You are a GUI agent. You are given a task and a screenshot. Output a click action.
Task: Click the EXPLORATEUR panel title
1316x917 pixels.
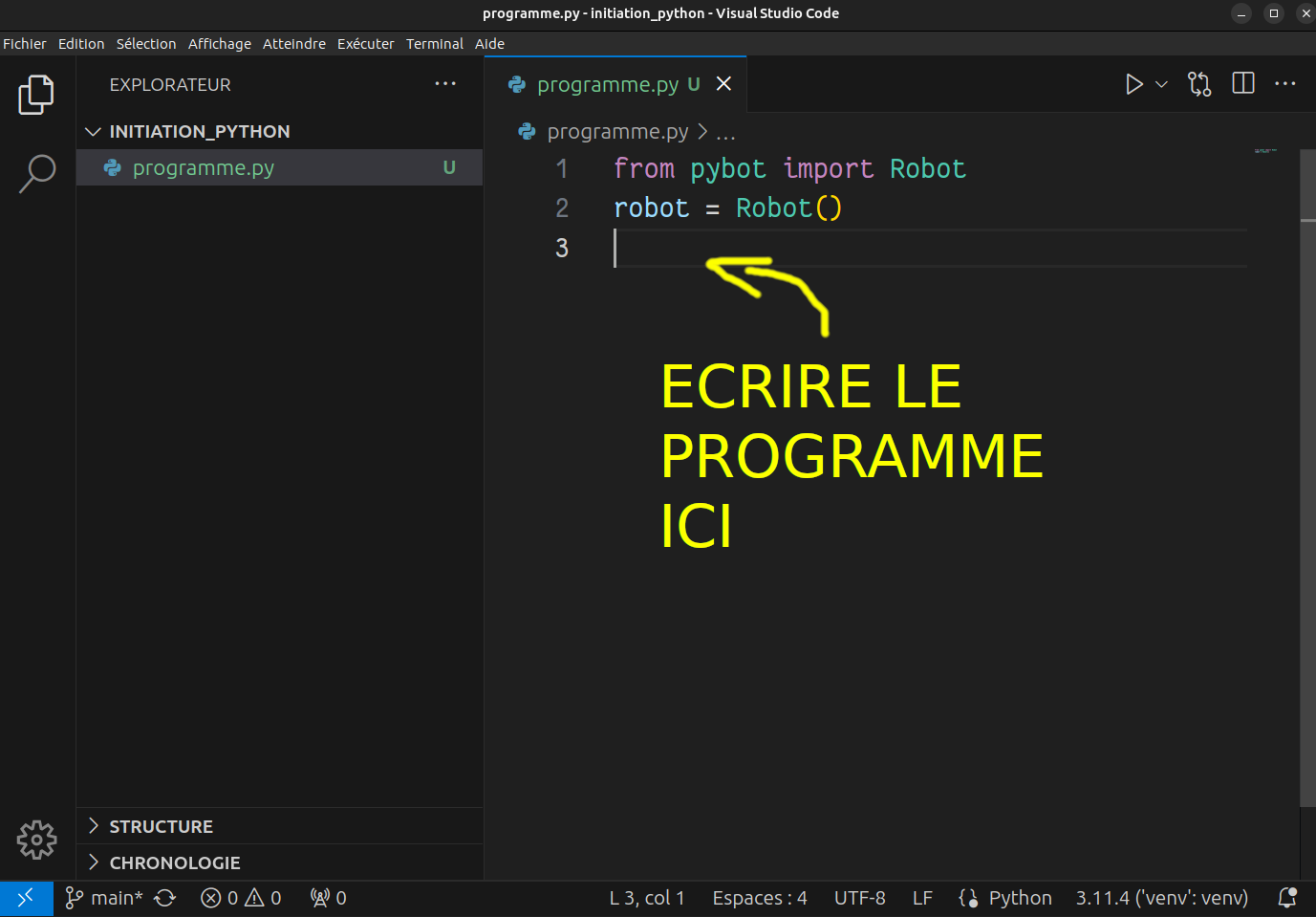(x=170, y=85)
